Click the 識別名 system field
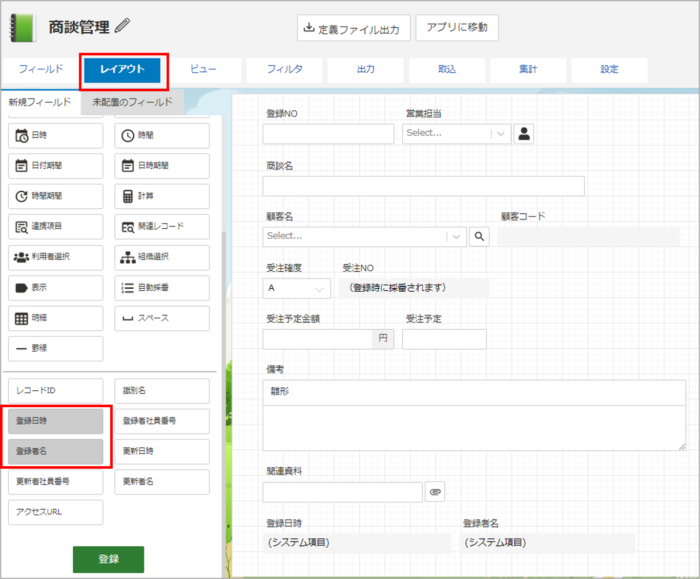This screenshot has height=579, width=700. pyautogui.click(x=162, y=391)
